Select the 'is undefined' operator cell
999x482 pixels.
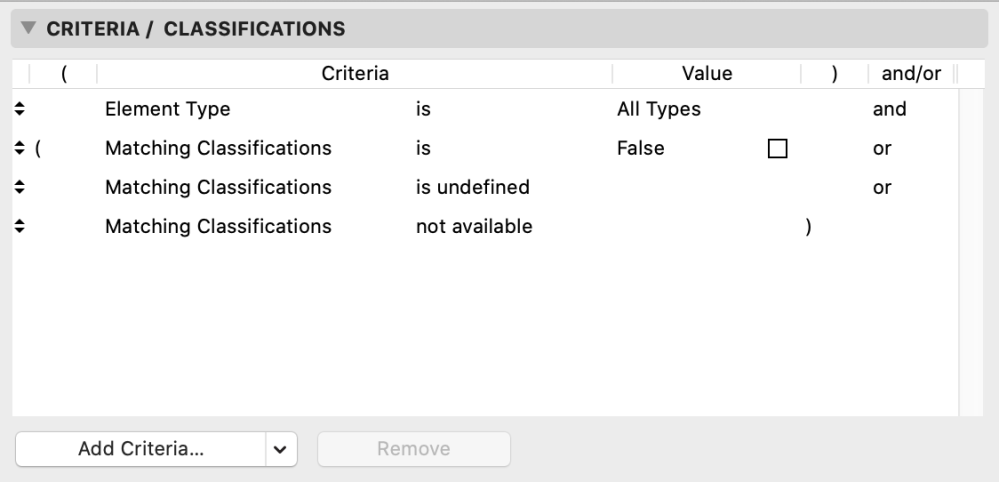click(472, 188)
